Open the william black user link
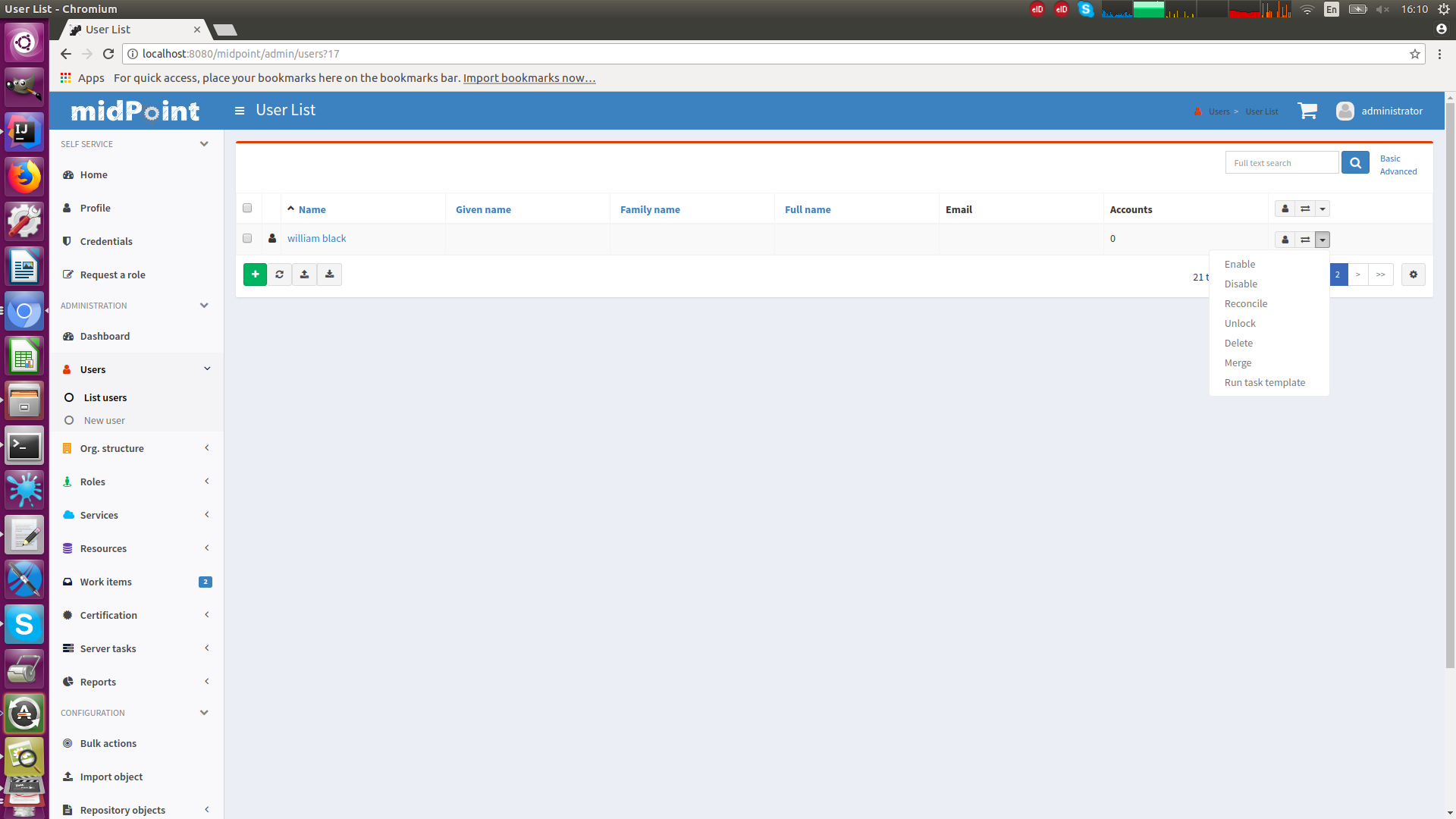The width and height of the screenshot is (1456, 819). pyautogui.click(x=316, y=238)
